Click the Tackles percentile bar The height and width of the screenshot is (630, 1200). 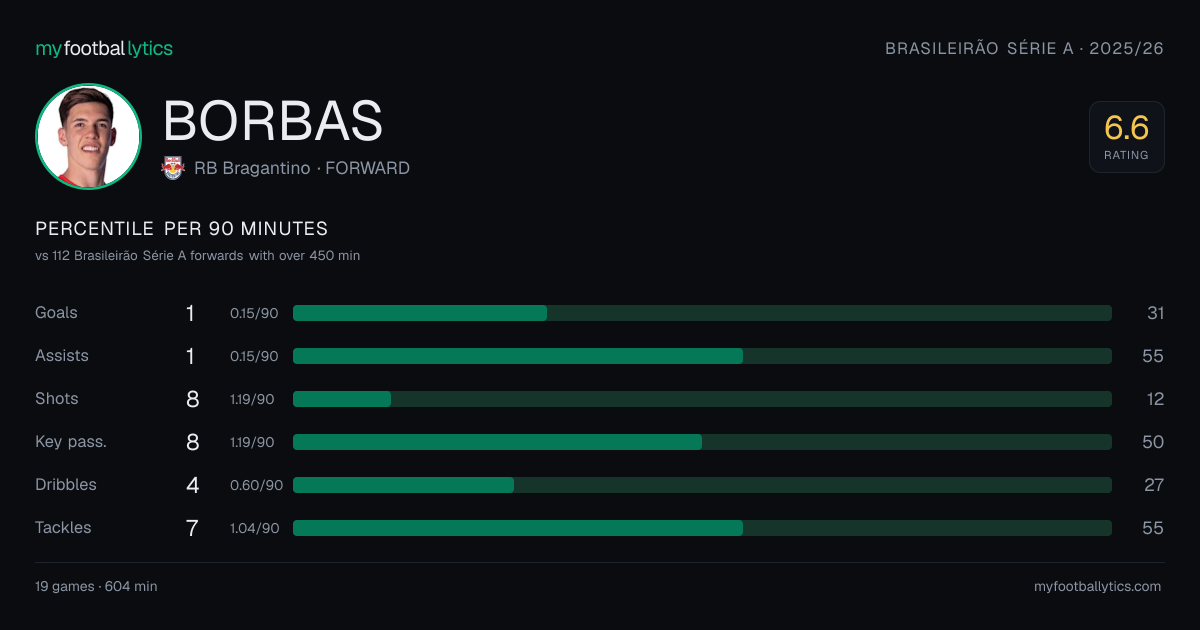(702, 528)
